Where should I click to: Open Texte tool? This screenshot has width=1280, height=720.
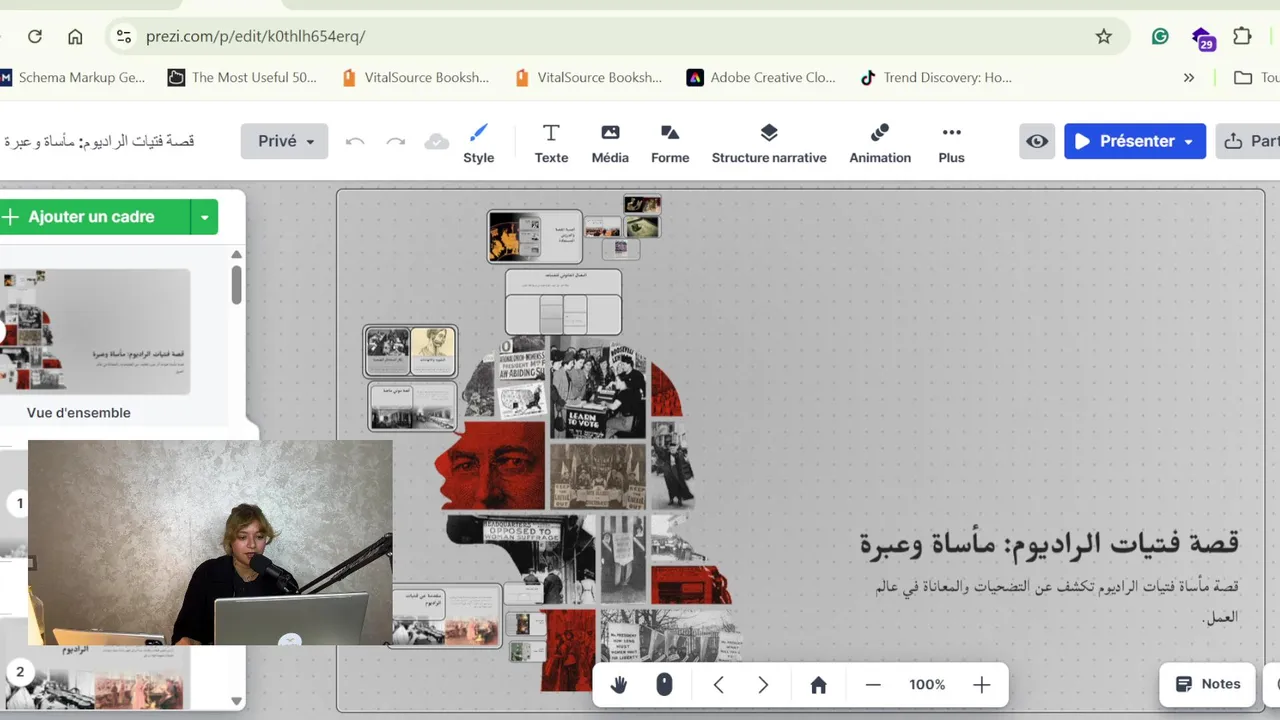point(551,143)
